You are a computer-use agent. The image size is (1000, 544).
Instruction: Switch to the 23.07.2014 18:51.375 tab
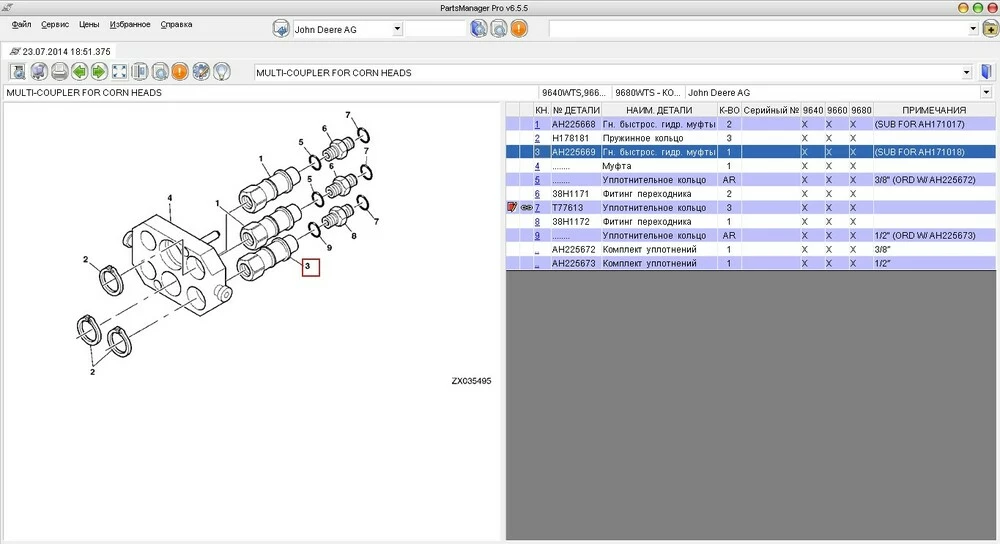pos(60,51)
